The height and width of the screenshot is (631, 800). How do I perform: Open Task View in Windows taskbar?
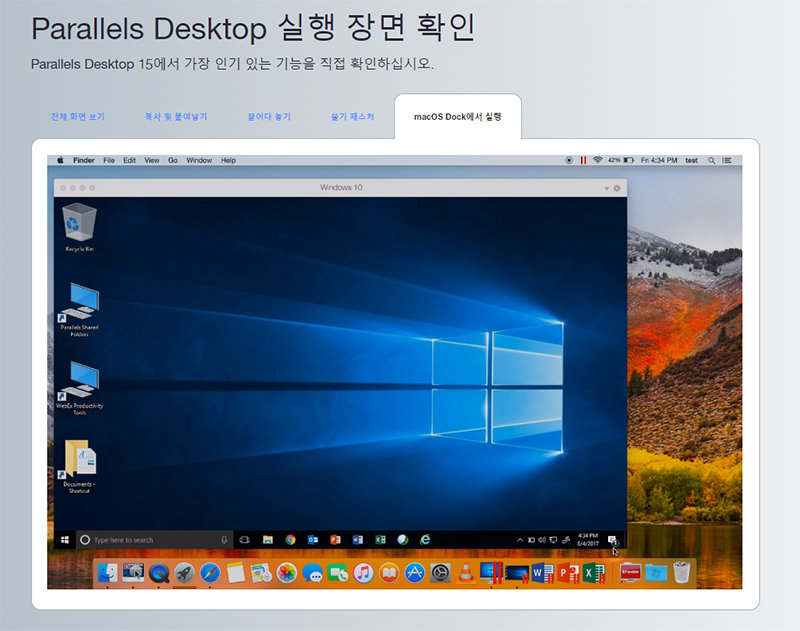244,540
